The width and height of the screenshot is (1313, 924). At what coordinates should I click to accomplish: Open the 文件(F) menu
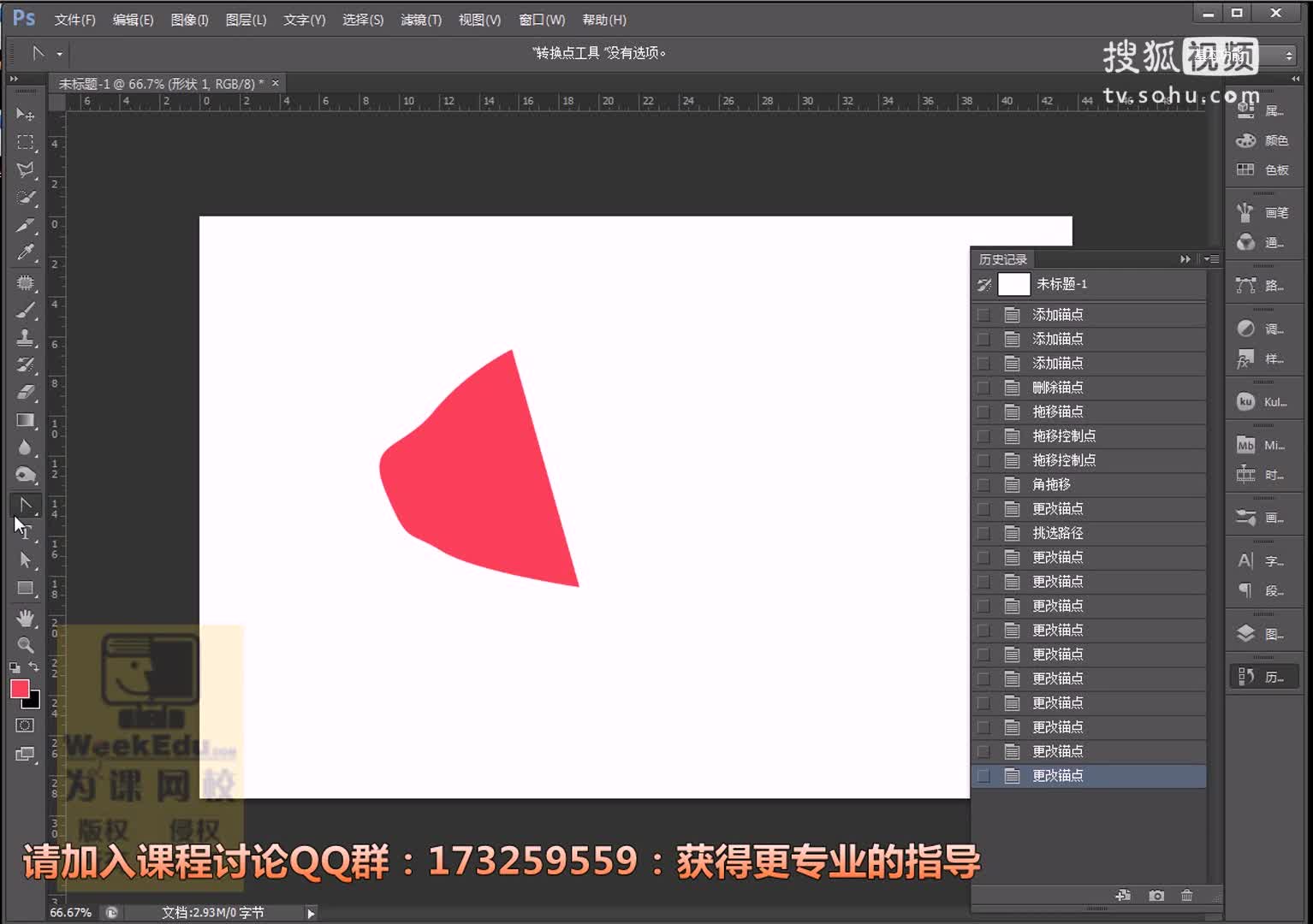pos(74,20)
